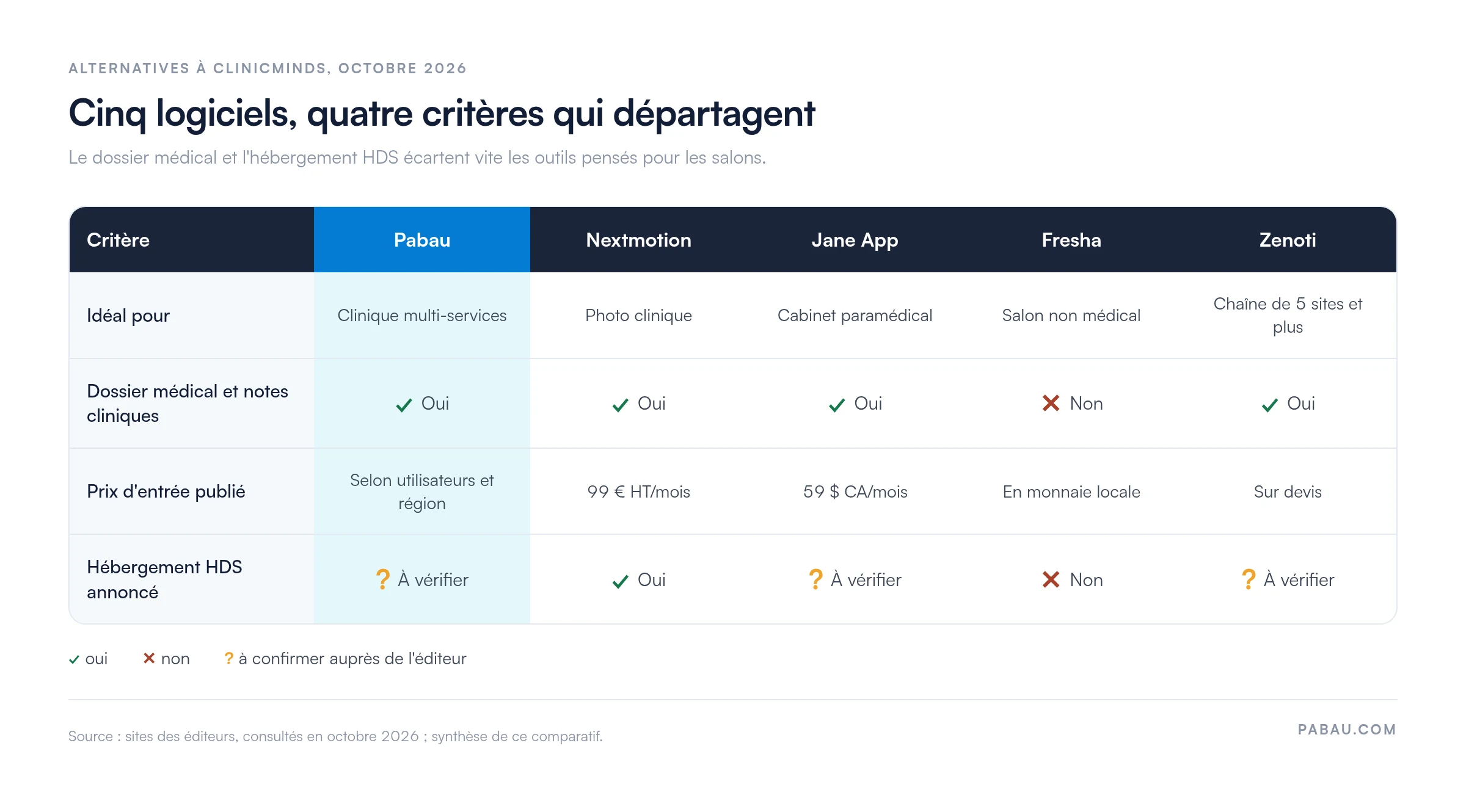Select the Zenoti column header
1466x812 pixels.
(1288, 239)
